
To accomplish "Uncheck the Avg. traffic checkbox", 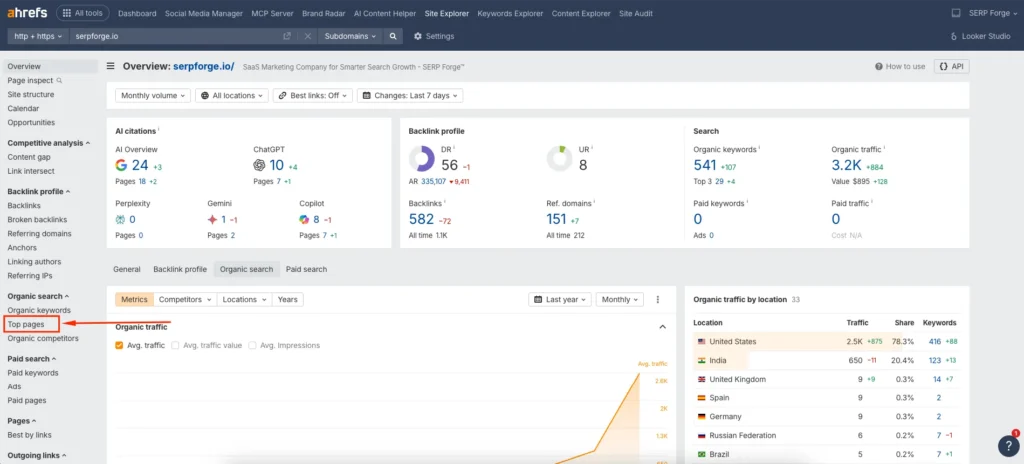I will [x=120, y=345].
